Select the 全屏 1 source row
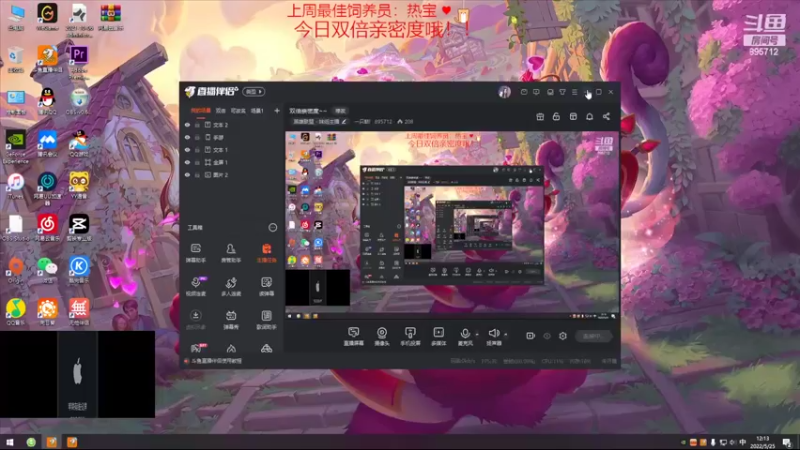This screenshot has height=450, width=800. (x=232, y=162)
